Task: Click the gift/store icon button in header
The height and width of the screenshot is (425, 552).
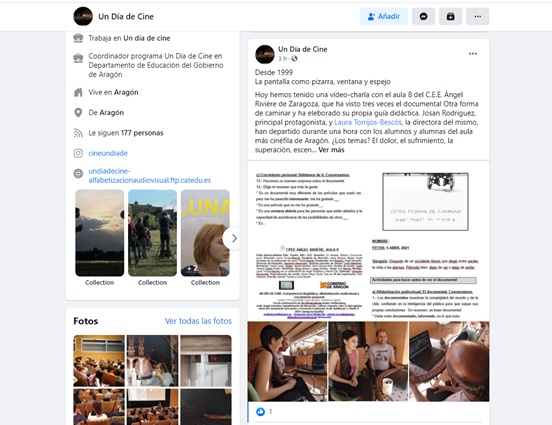Action: click(x=451, y=17)
